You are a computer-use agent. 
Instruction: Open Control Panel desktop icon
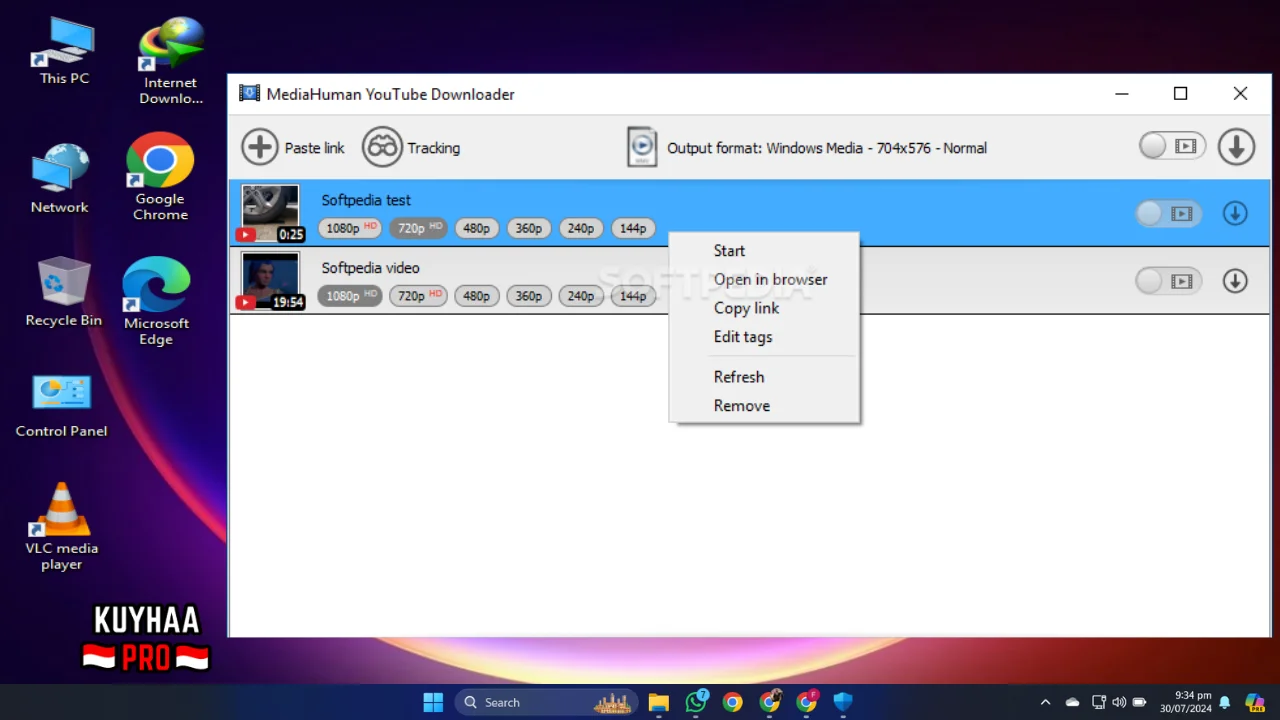(61, 406)
